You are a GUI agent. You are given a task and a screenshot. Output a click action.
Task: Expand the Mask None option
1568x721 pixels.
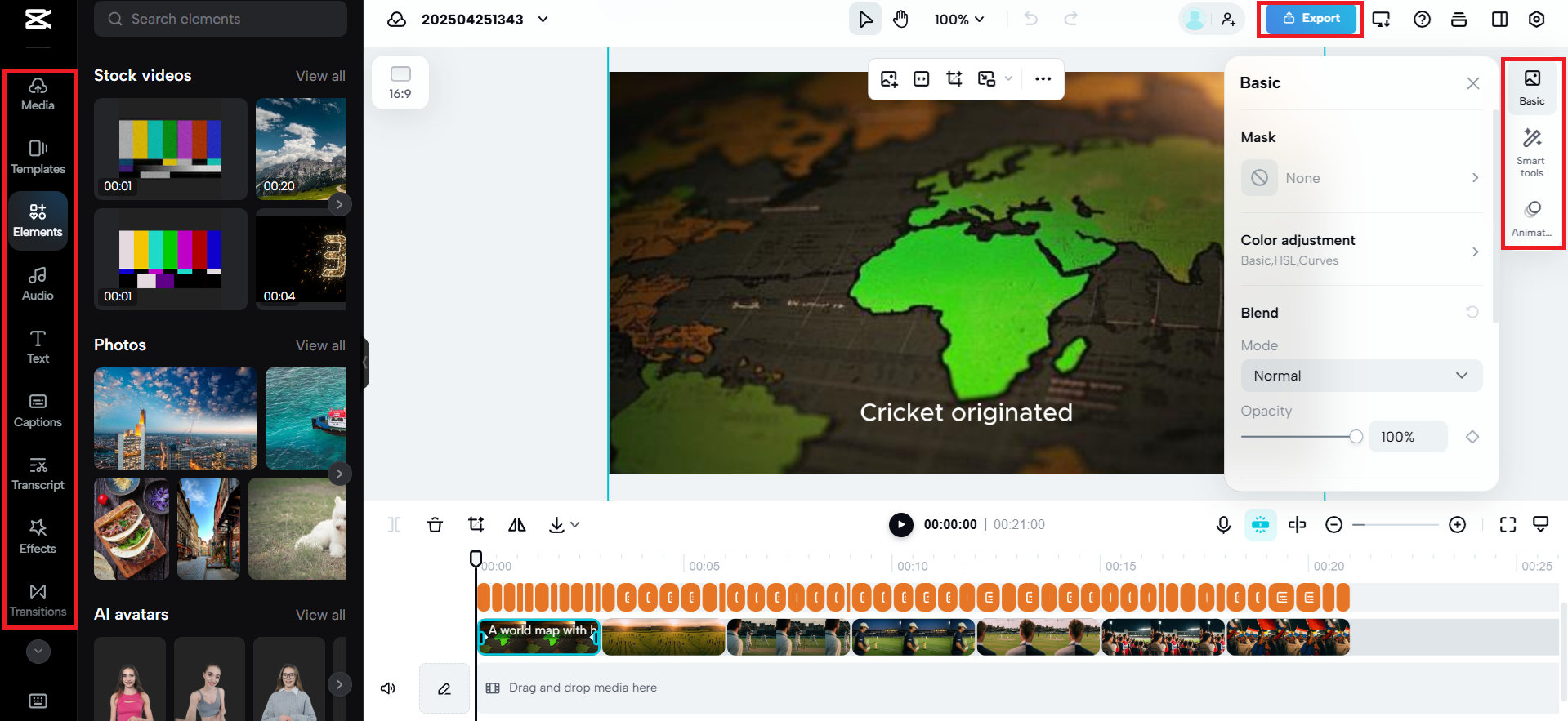coord(1361,178)
